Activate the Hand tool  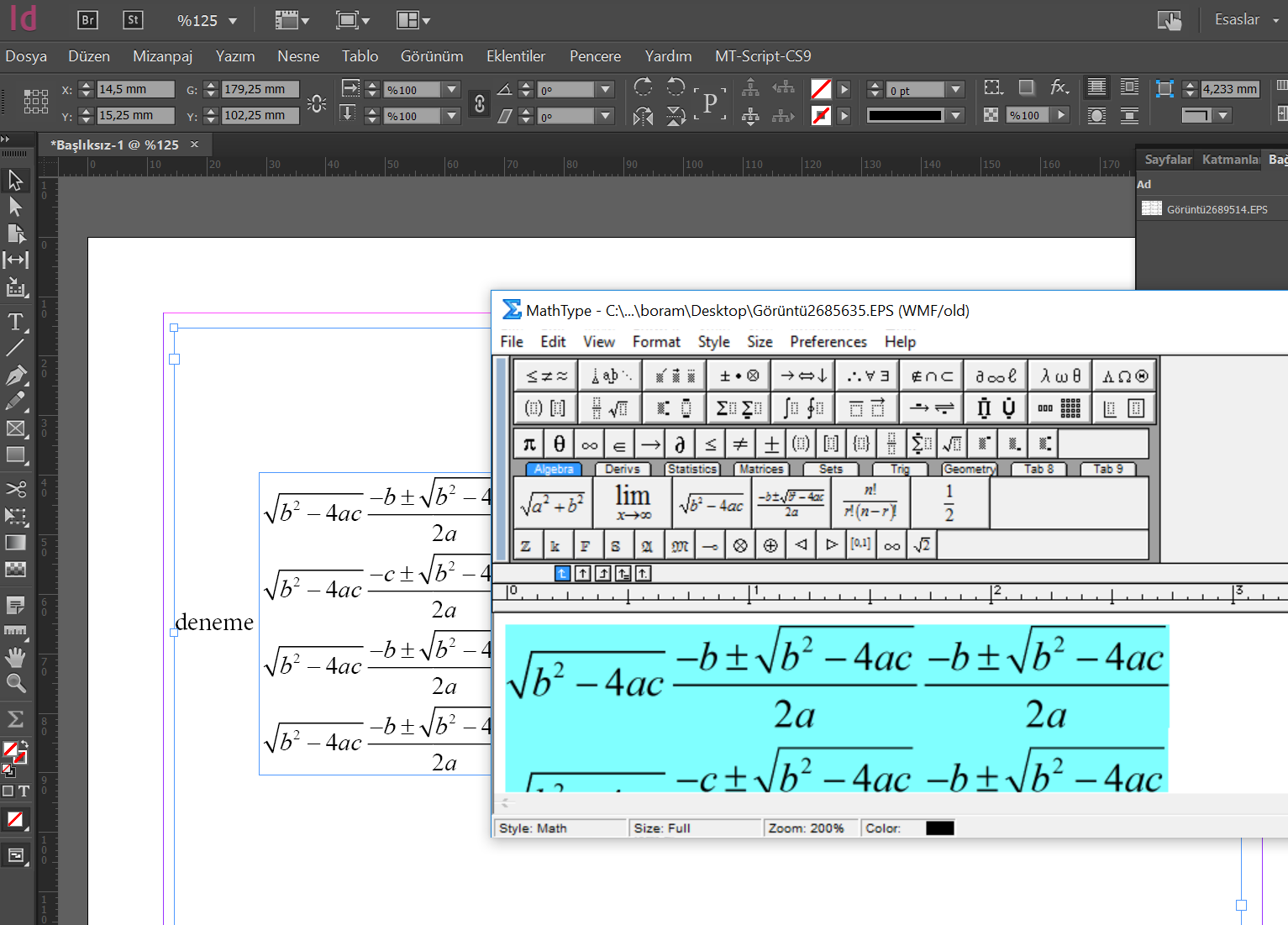point(15,657)
